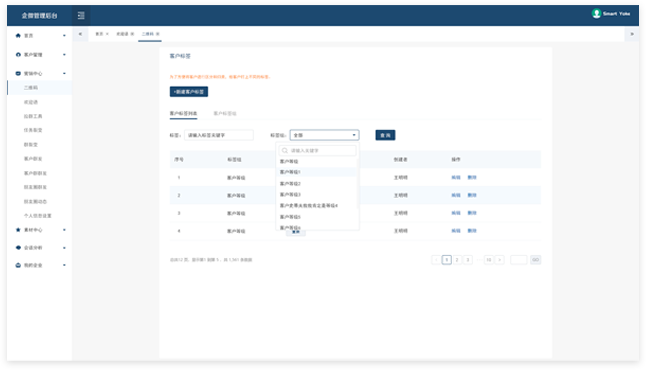
Task: Close the 二维码 tab with its x
Action: click(158, 34)
